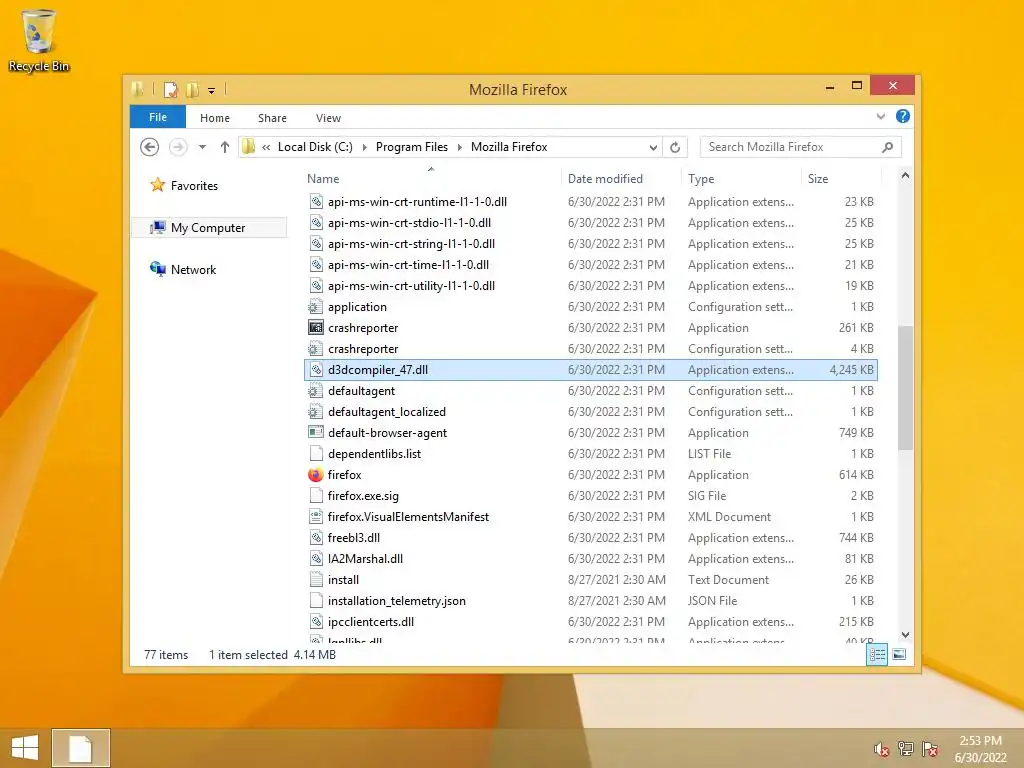Open the View ribbon tab
The image size is (1024, 768).
[328, 118]
